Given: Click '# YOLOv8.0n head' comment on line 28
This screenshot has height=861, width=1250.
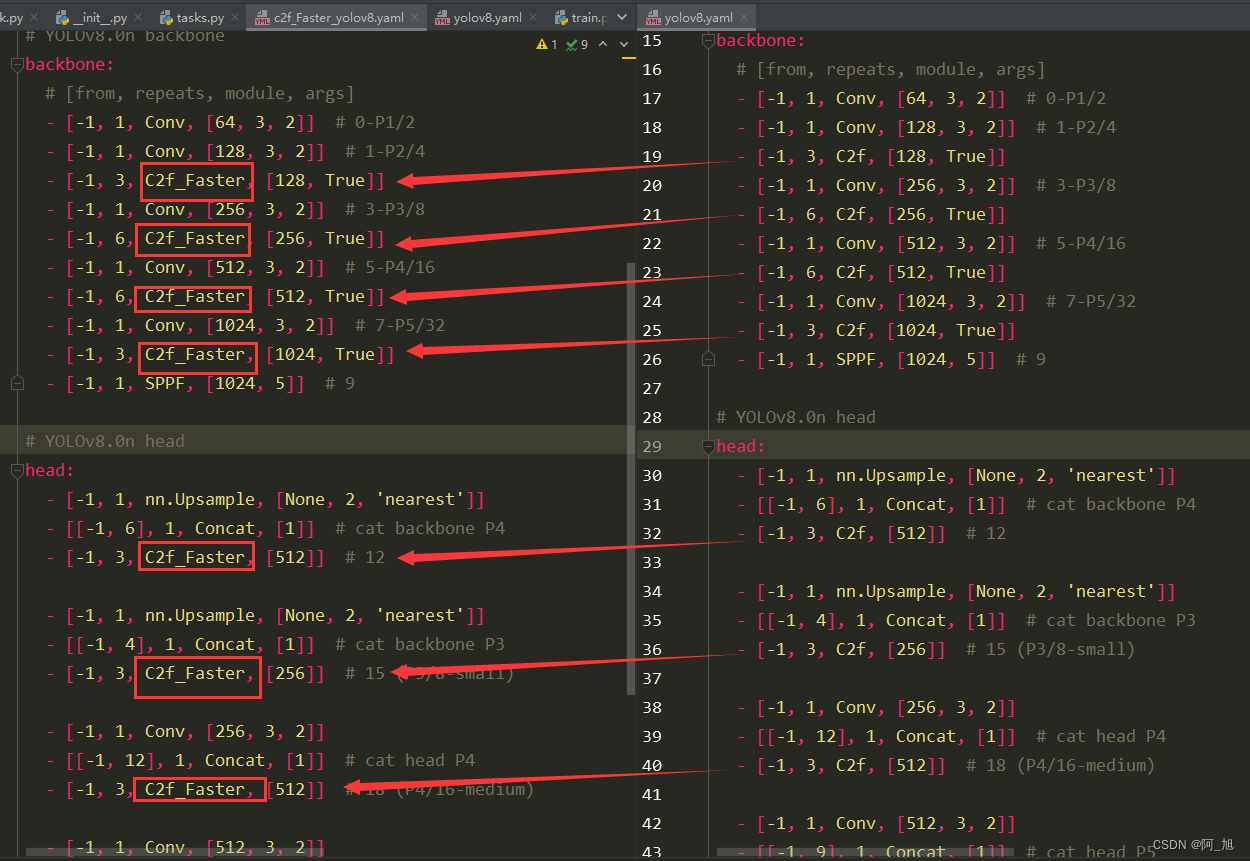Looking at the screenshot, I should 796,417.
